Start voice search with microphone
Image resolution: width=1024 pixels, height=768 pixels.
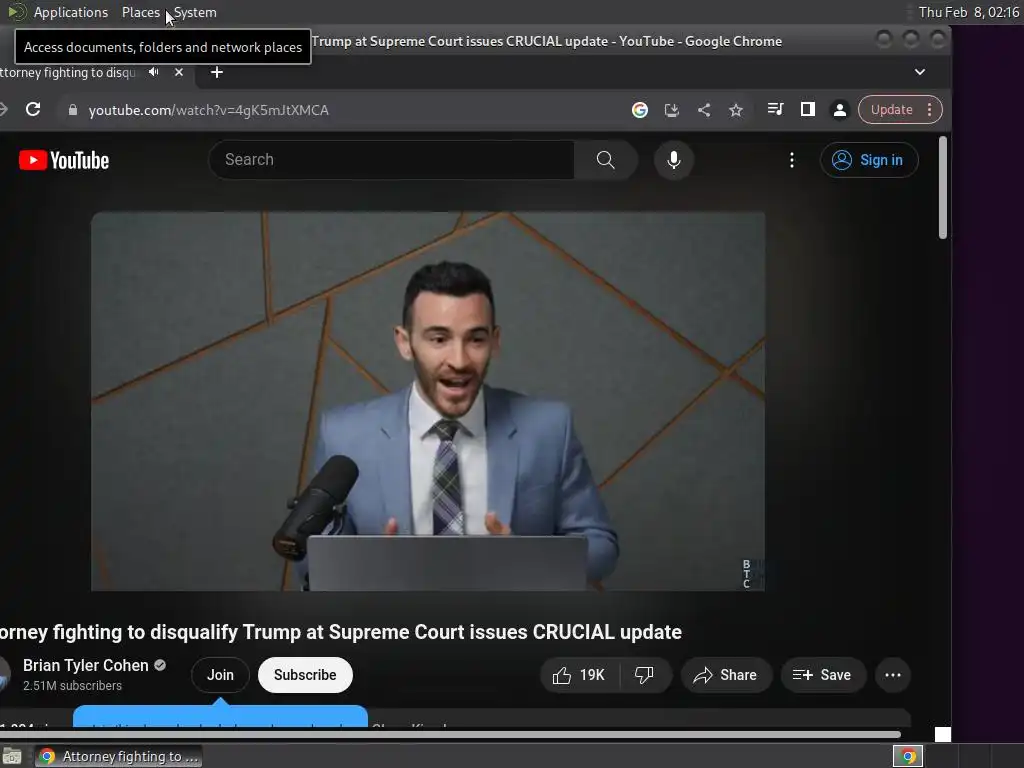click(674, 159)
